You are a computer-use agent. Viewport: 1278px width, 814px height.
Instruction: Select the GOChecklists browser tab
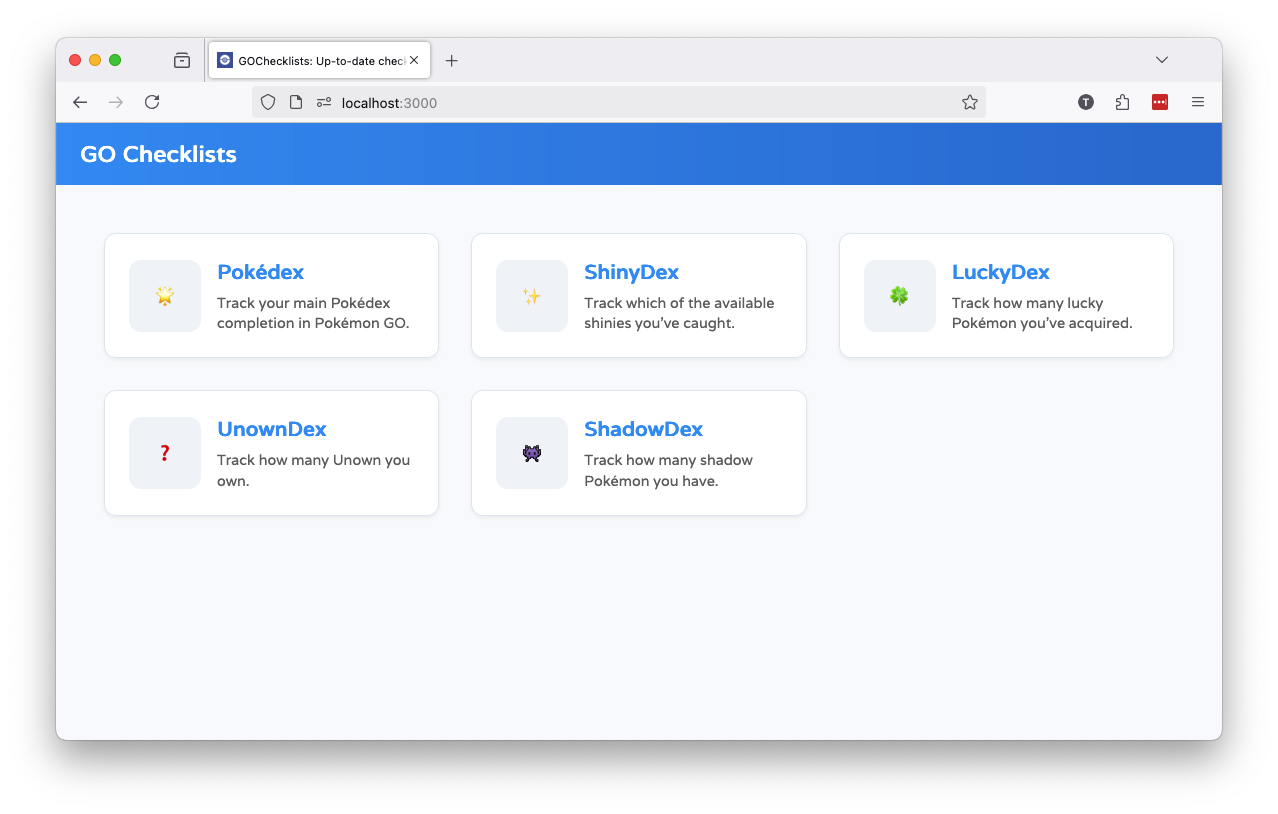coord(319,60)
